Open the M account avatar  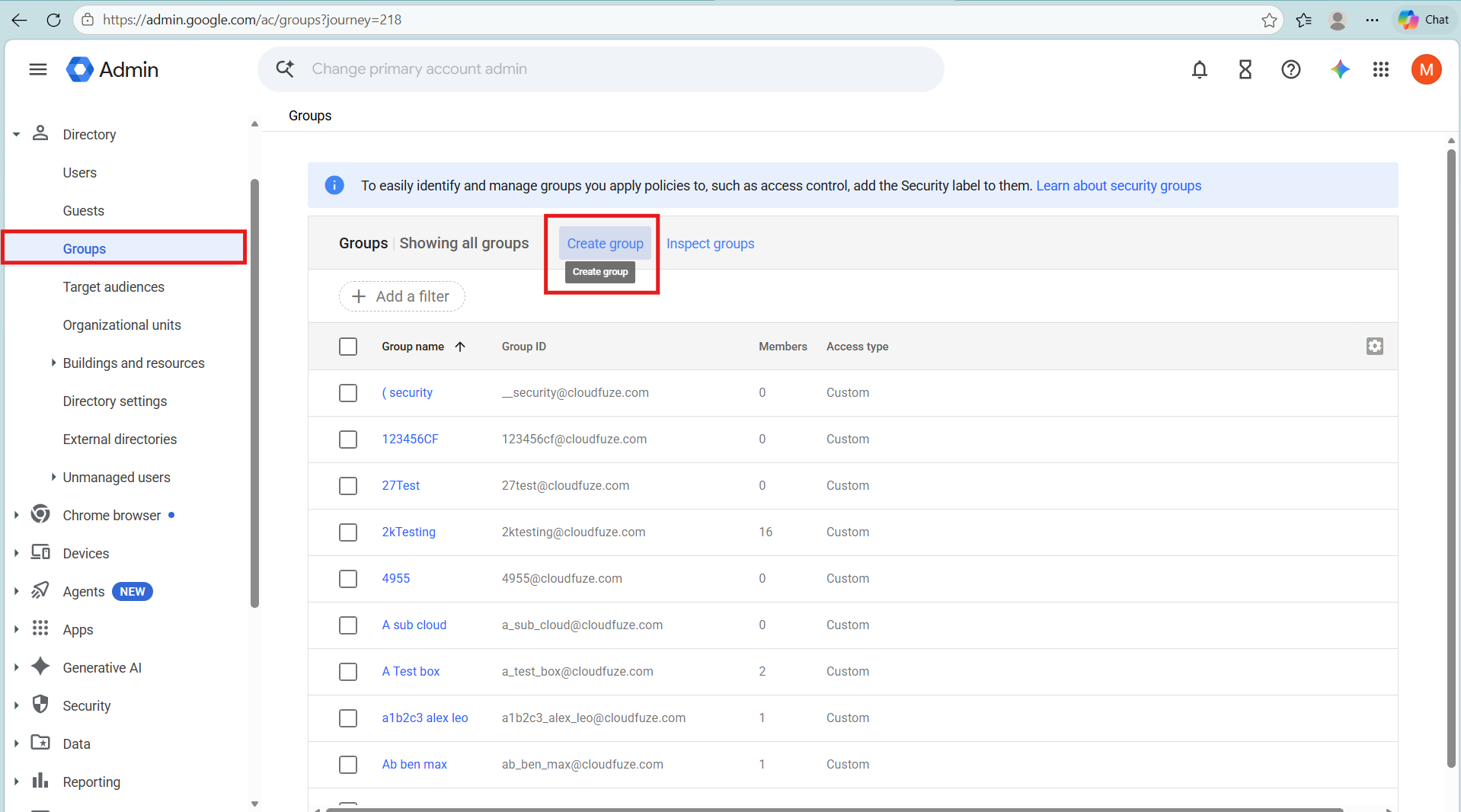[x=1426, y=69]
